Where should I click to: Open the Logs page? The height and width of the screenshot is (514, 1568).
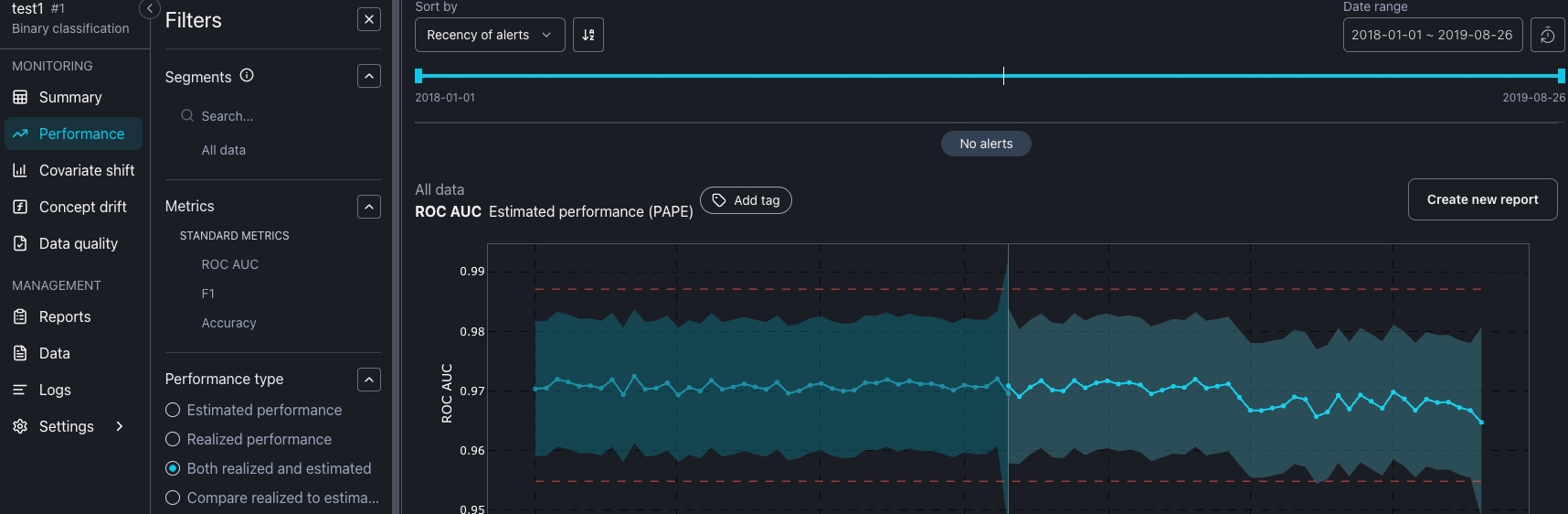coord(55,390)
